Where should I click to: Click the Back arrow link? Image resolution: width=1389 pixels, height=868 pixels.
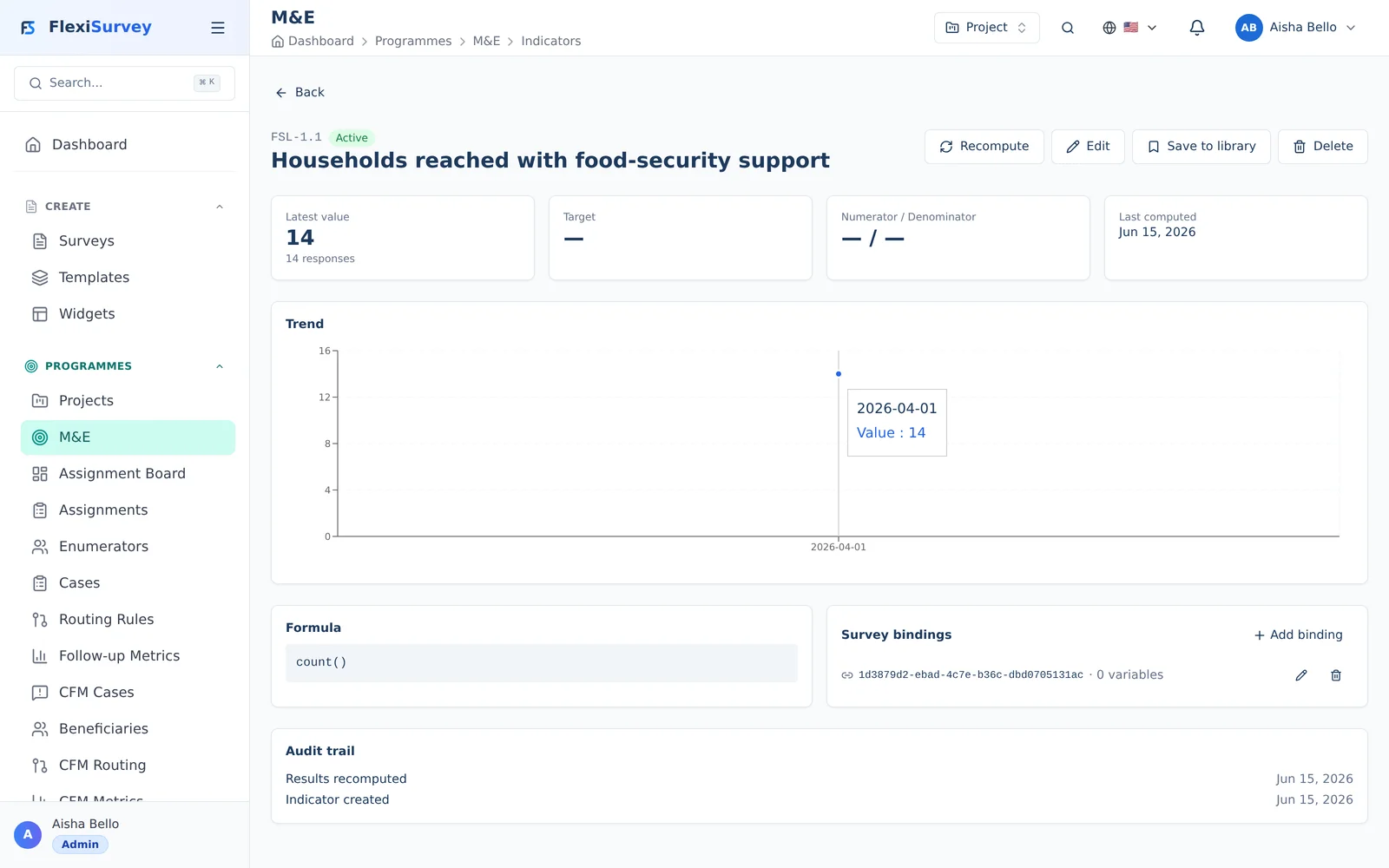click(300, 92)
